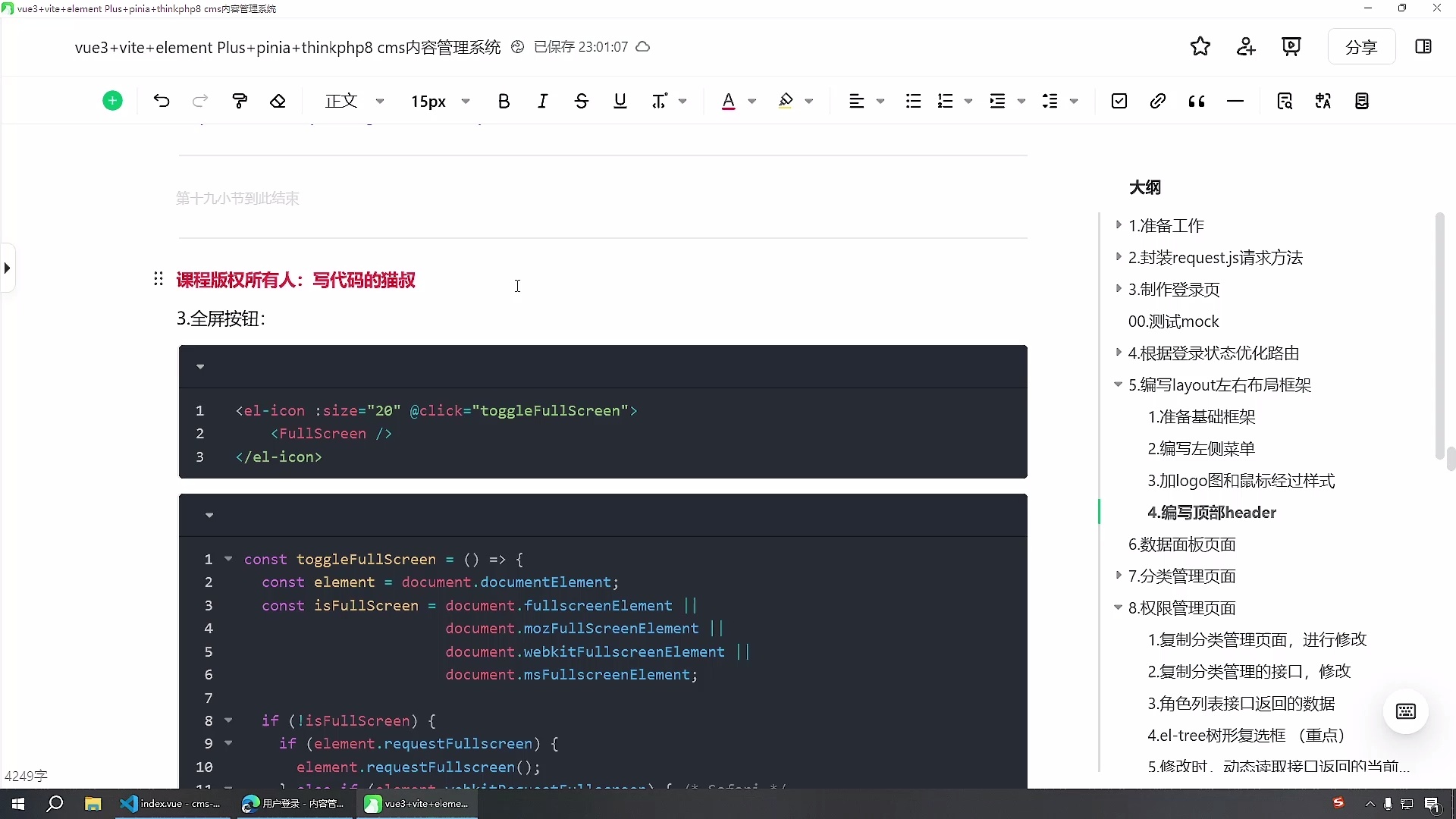Clear formatting with eraser icon

coord(278,101)
